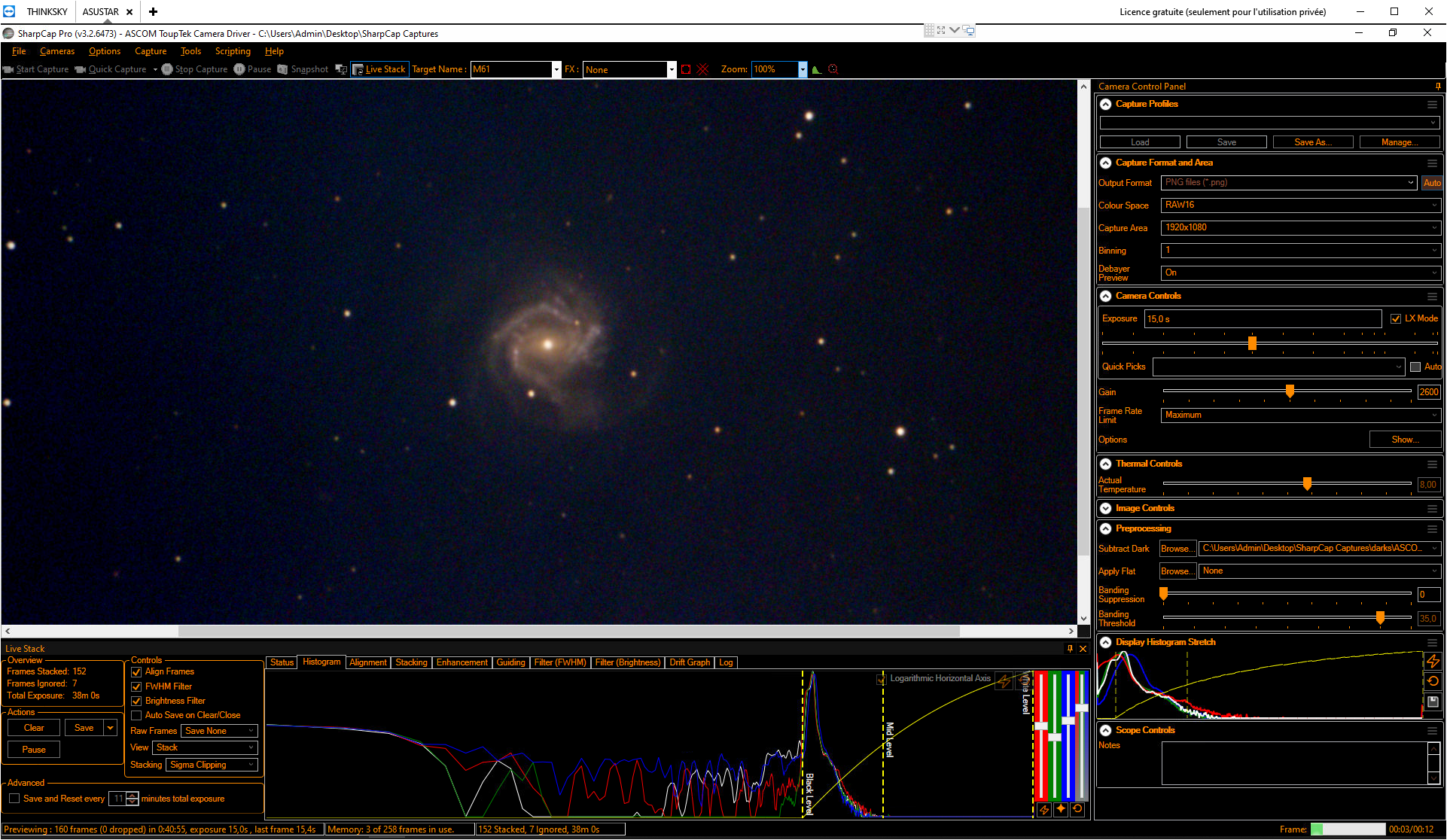Take a Snapshot from the toolbar
Viewport: 1447px width, 840px height.
pyautogui.click(x=303, y=69)
